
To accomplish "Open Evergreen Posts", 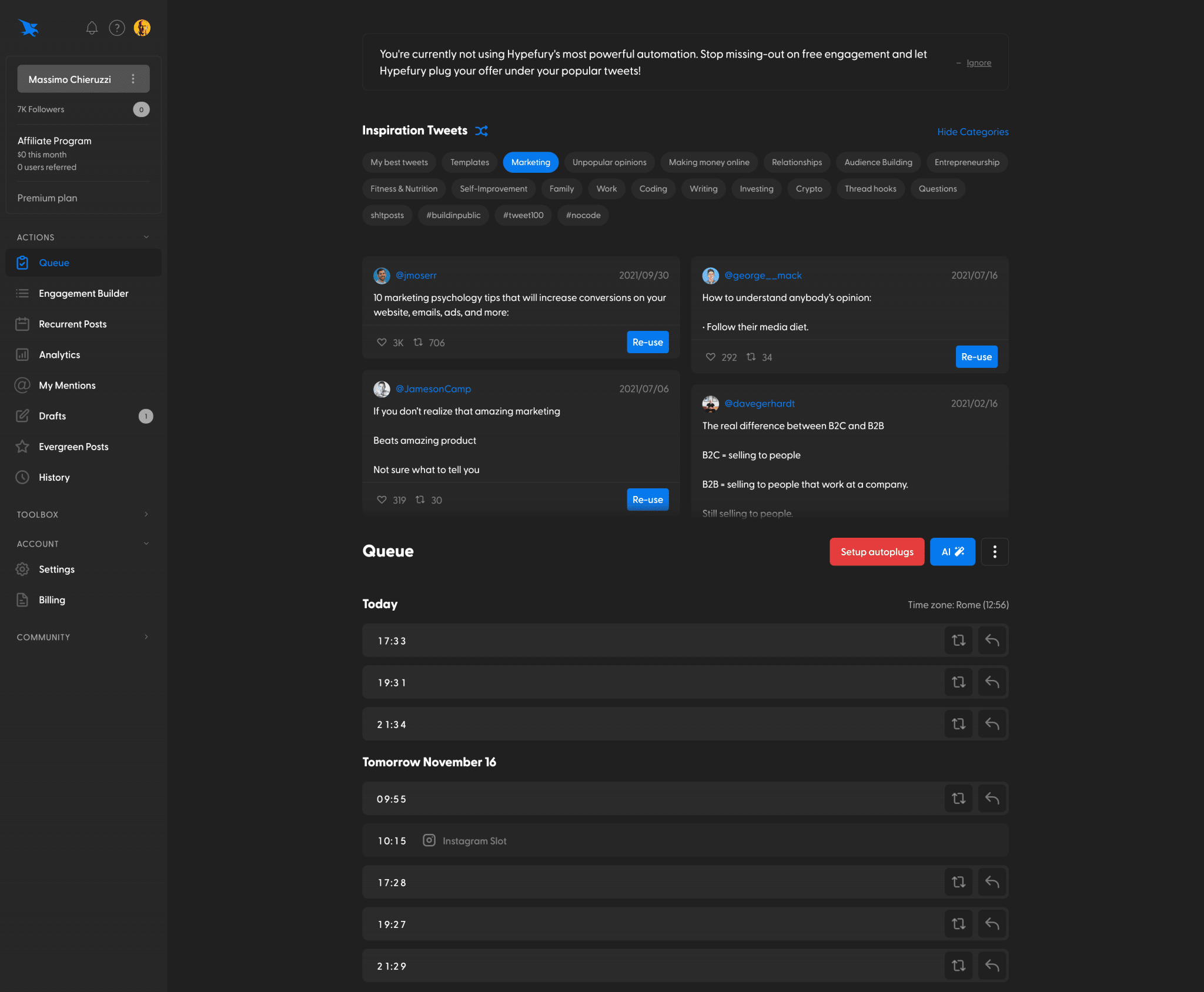I will [x=83, y=447].
